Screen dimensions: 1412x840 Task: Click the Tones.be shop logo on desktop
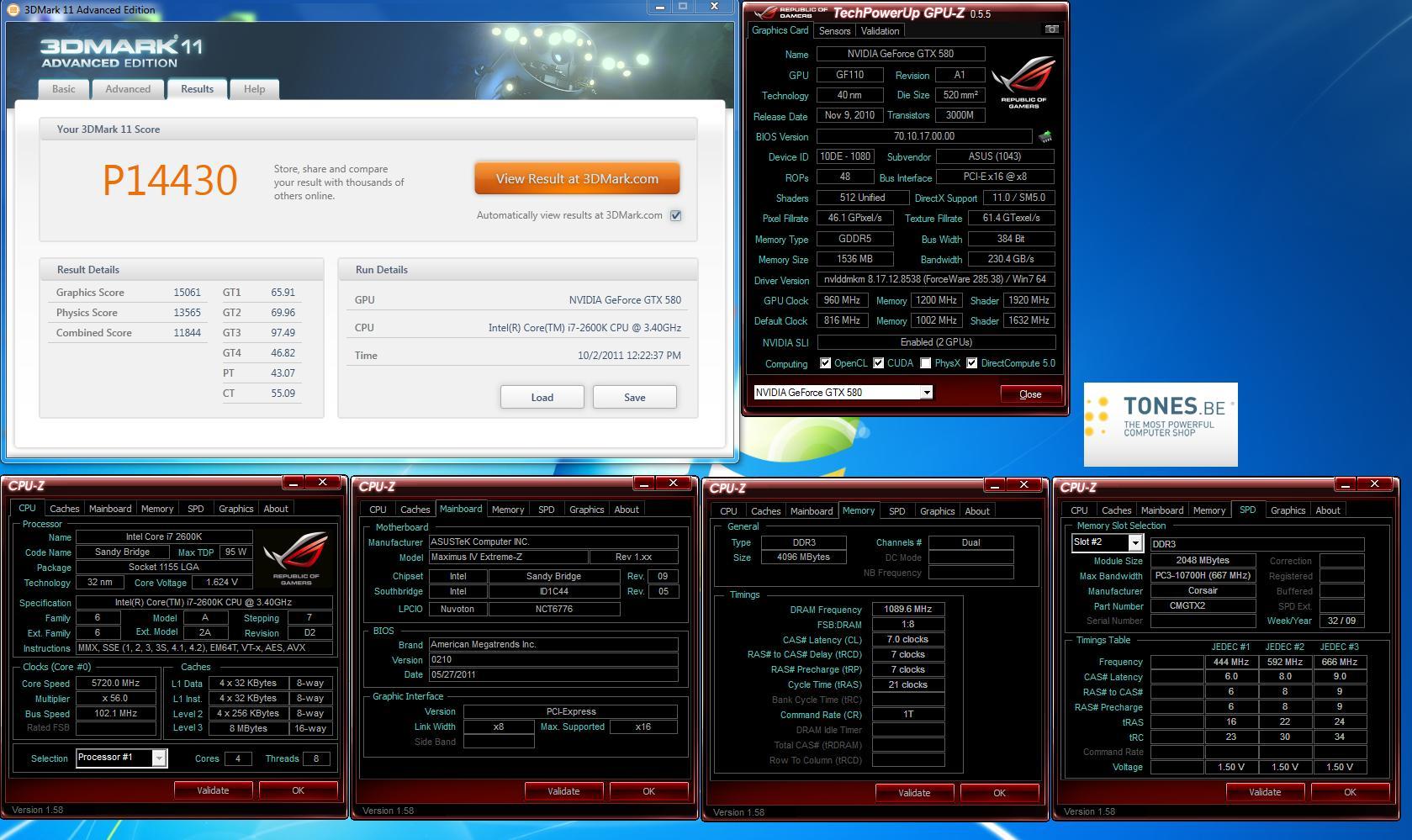coord(1161,425)
